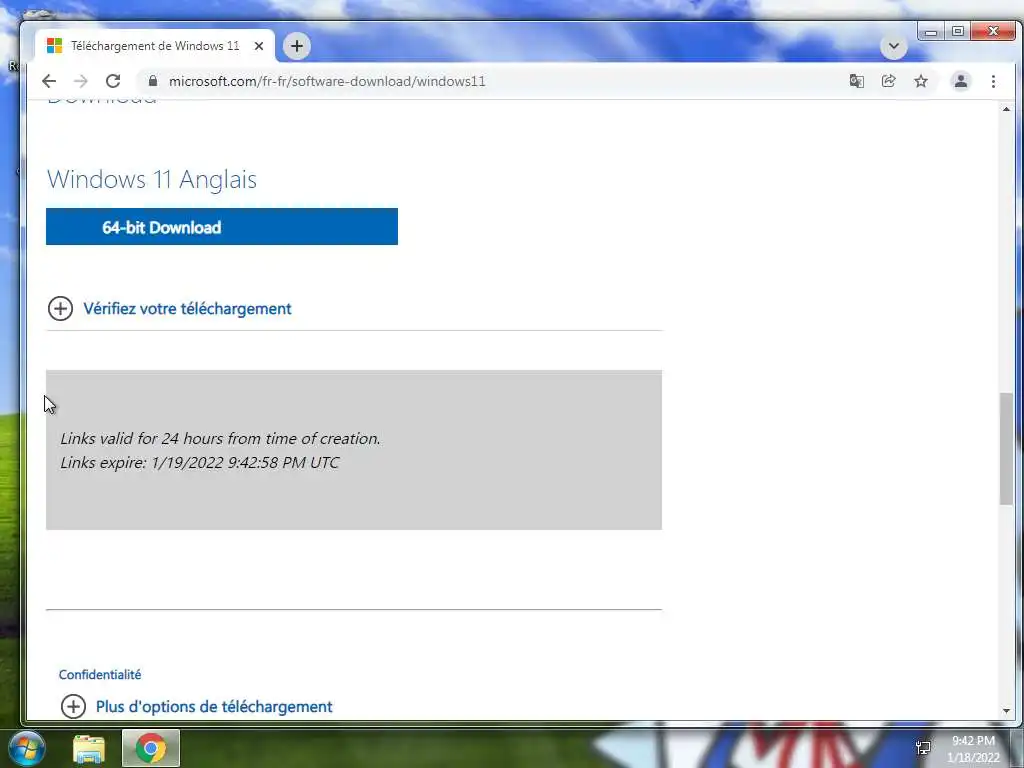Bookmark this page with the star icon
Viewport: 1024px width, 768px height.
(x=921, y=81)
